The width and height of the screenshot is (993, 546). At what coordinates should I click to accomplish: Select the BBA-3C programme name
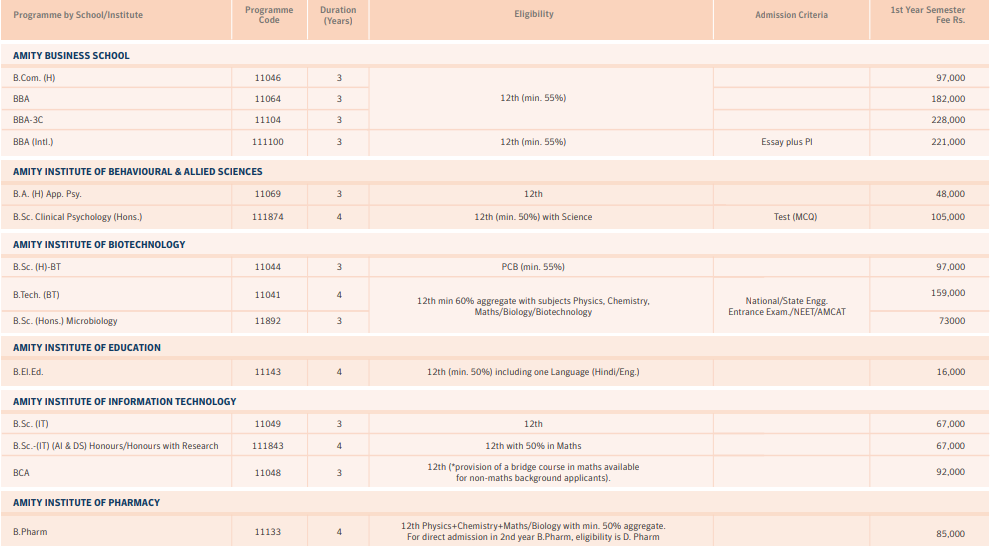28,120
